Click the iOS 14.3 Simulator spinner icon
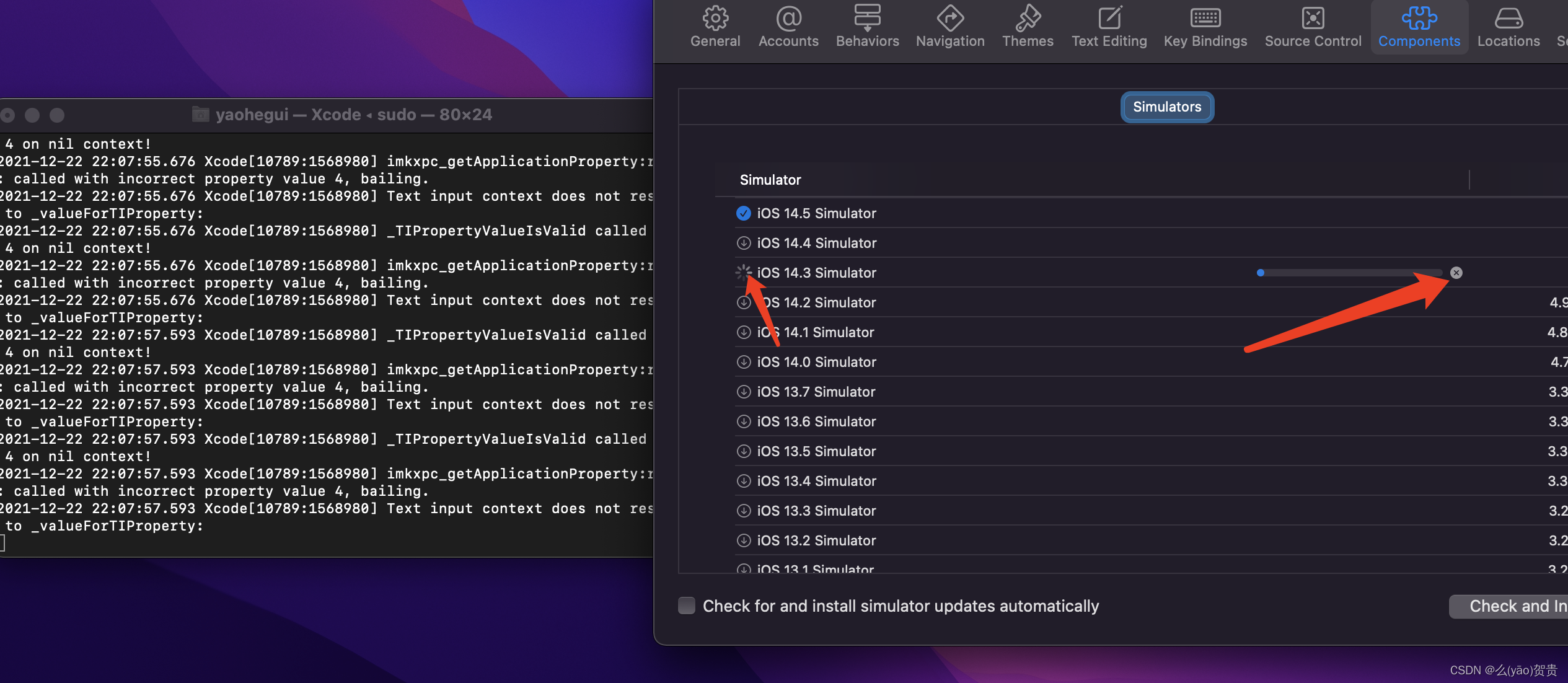This screenshot has width=1568, height=683. [744, 272]
